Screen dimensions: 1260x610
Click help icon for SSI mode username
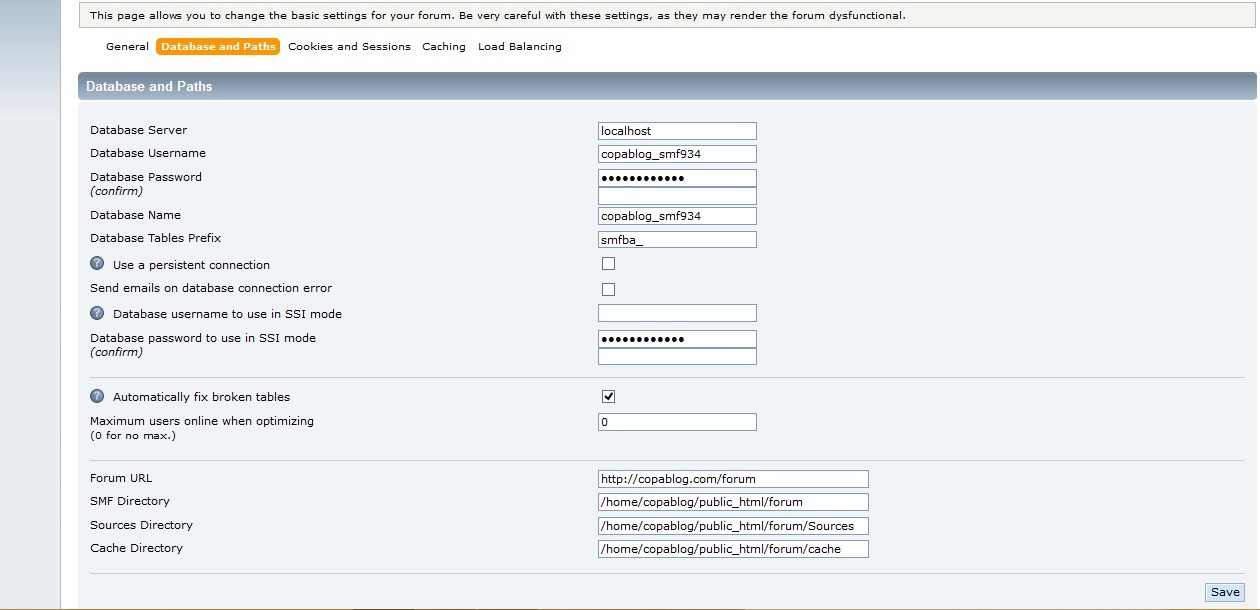[x=97, y=314]
